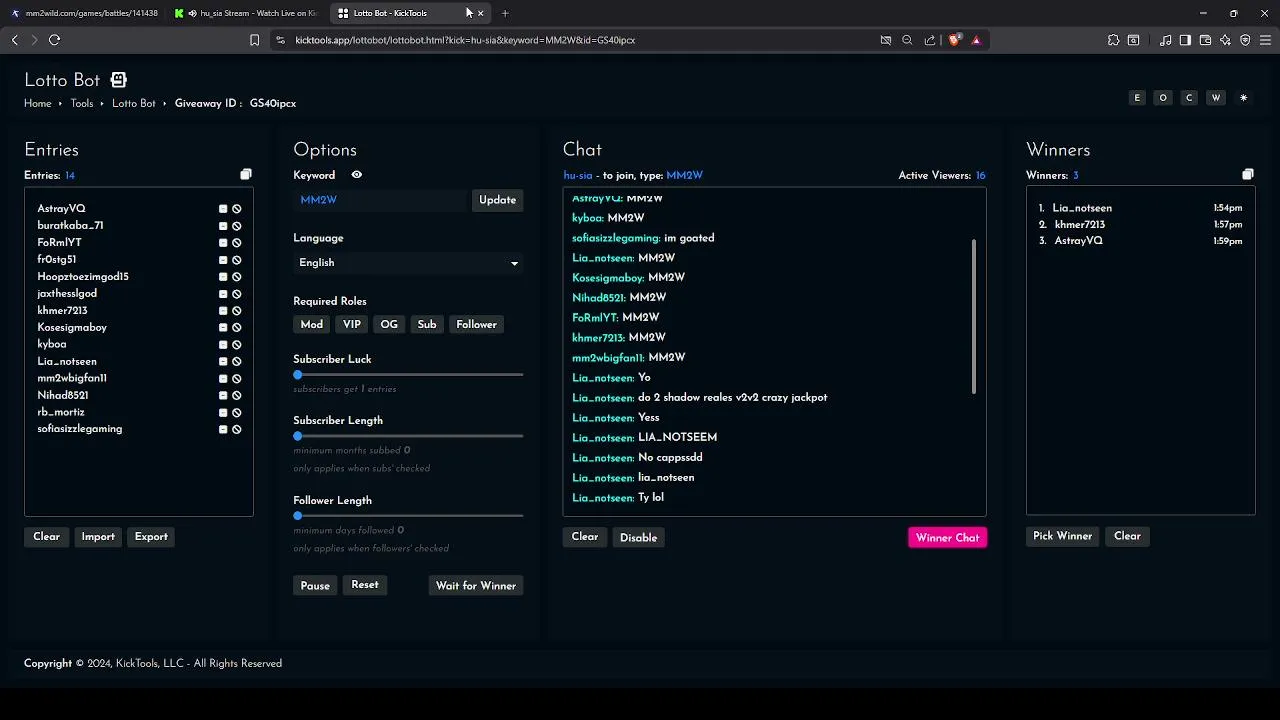Remove jaxthesslgod entry using minus icon
This screenshot has height=720, width=1280.
(223, 294)
